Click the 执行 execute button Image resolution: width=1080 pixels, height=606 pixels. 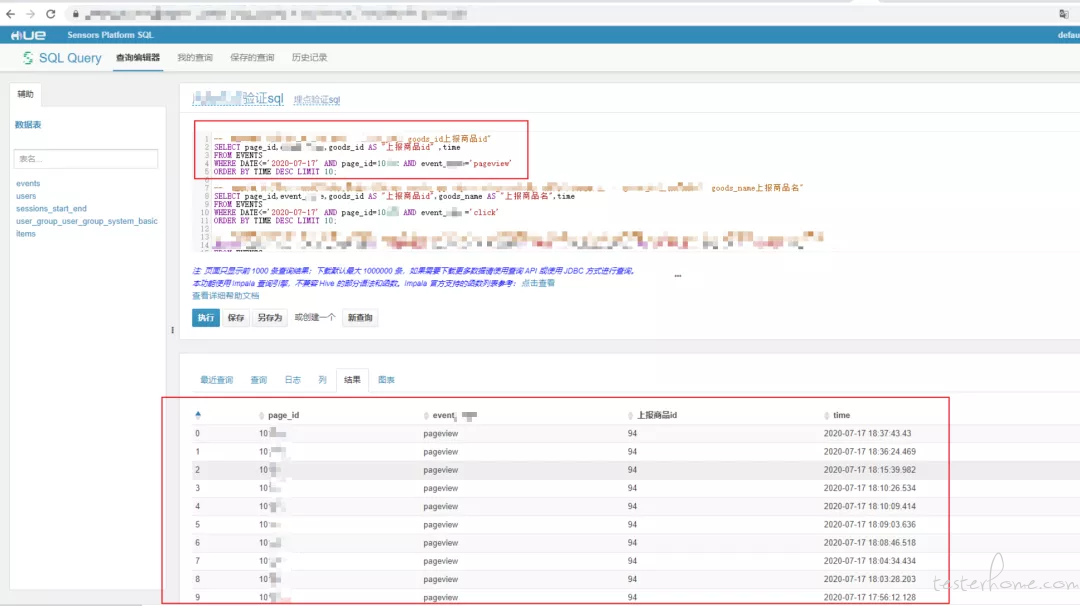(205, 317)
